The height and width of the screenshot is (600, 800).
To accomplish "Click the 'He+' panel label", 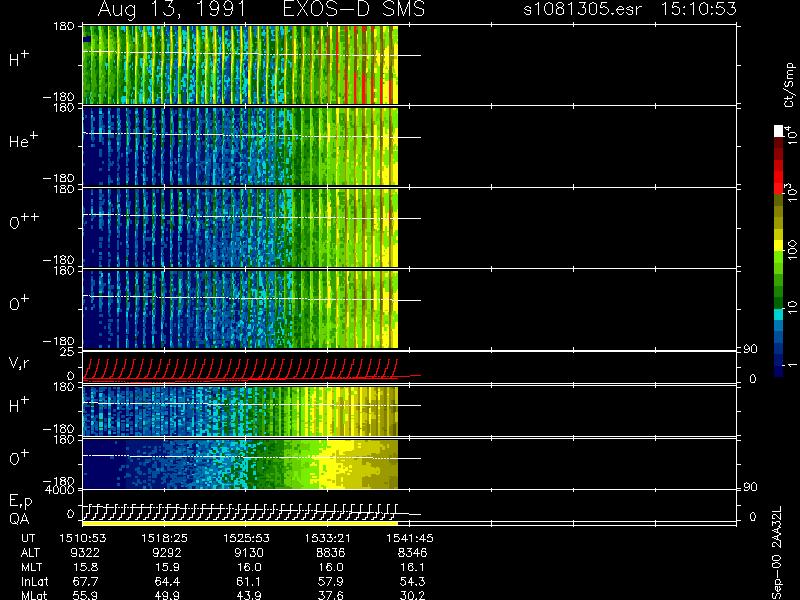I will point(23,140).
